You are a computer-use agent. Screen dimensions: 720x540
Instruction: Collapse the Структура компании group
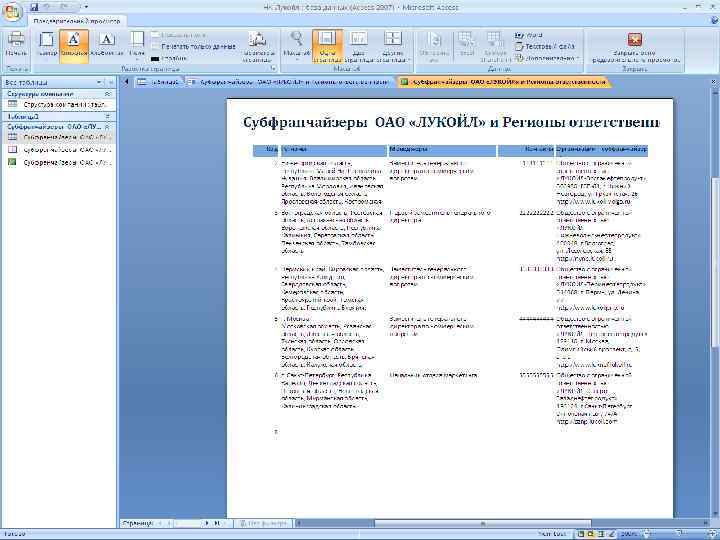tap(108, 94)
